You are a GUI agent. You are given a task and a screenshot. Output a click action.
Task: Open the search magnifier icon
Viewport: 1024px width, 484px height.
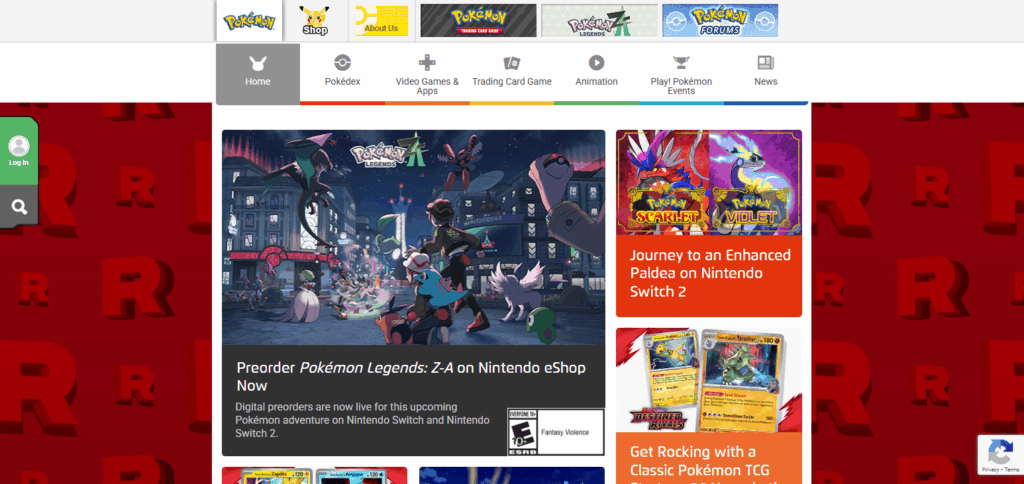(x=19, y=207)
